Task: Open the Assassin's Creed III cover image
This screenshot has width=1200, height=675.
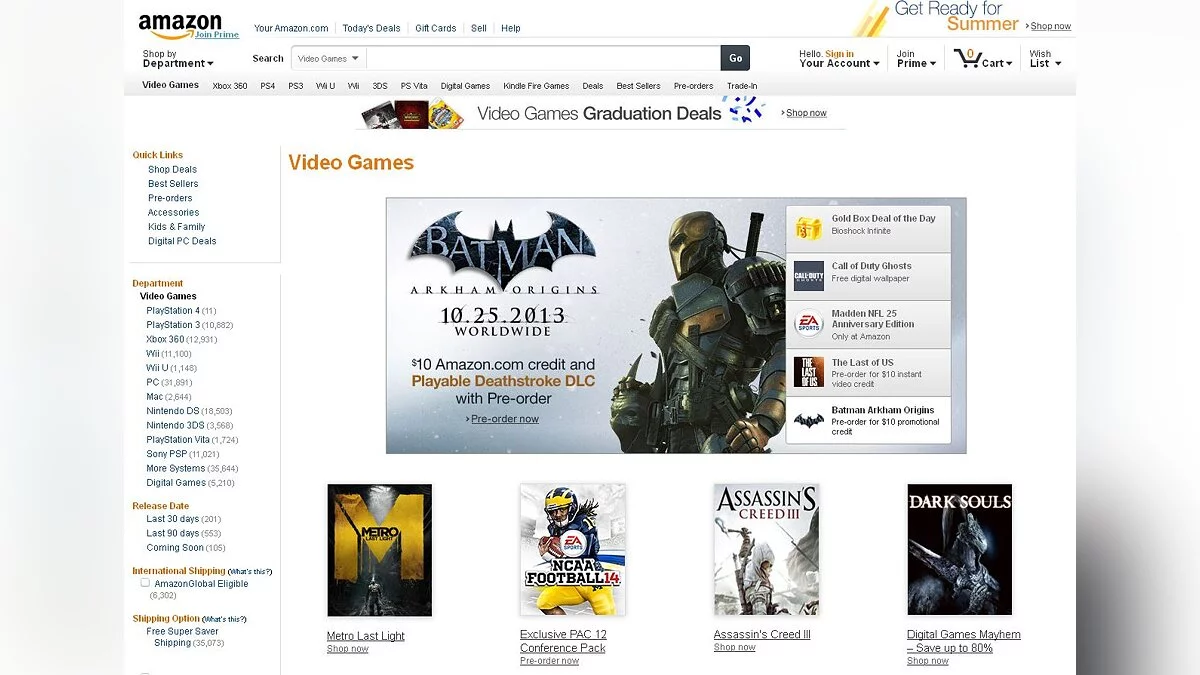Action: [x=766, y=550]
